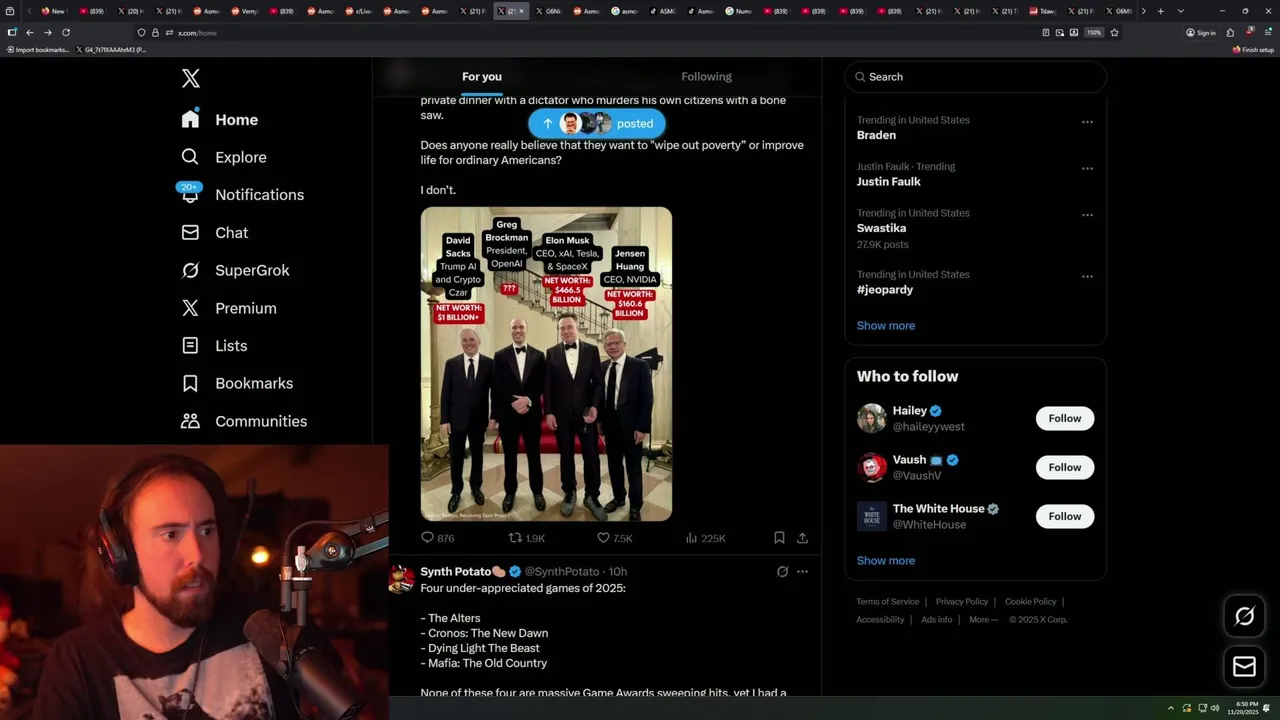Screen dimensions: 1280x720
Task: Open Lists in the sidebar
Action: point(213,346)
